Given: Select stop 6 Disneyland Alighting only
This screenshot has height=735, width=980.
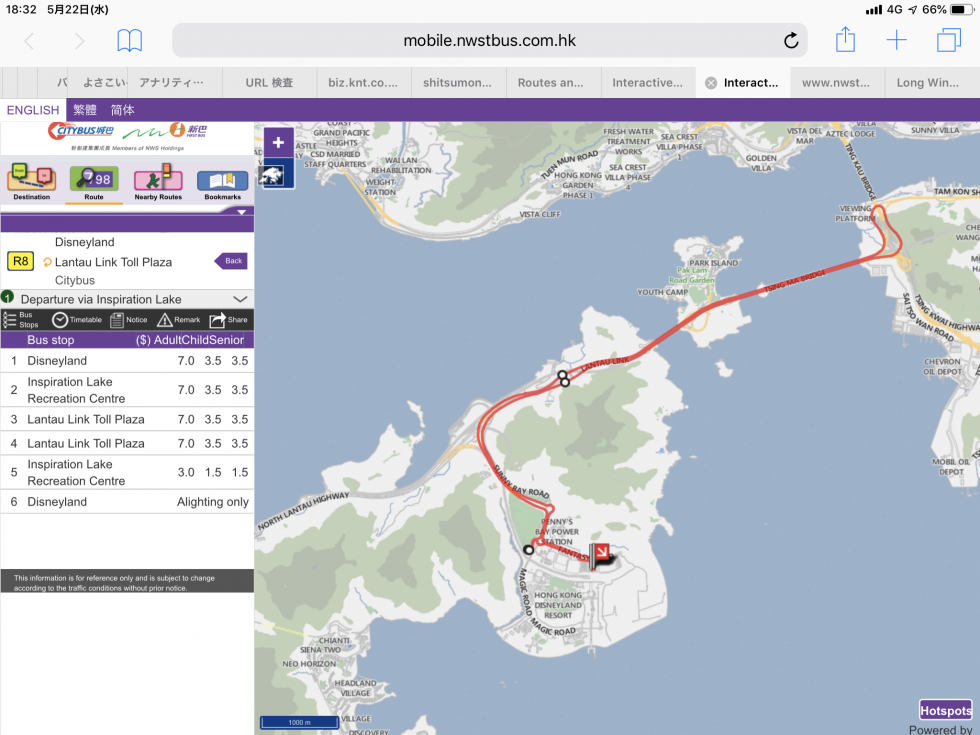Looking at the screenshot, I should [x=127, y=502].
